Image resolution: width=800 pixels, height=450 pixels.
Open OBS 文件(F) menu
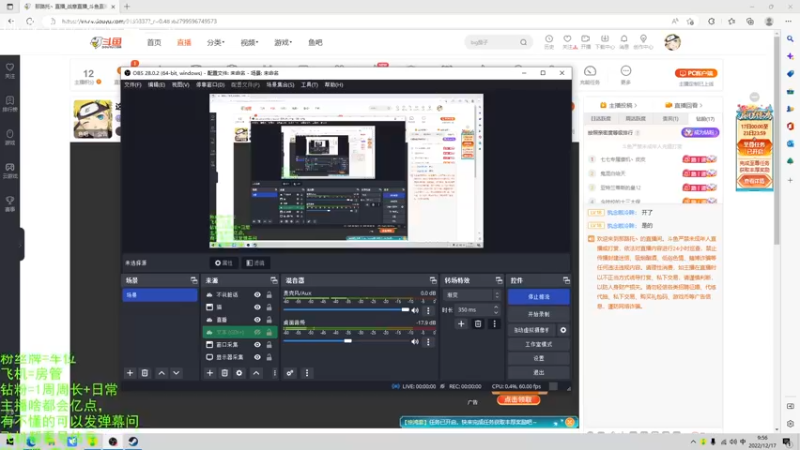[133, 85]
